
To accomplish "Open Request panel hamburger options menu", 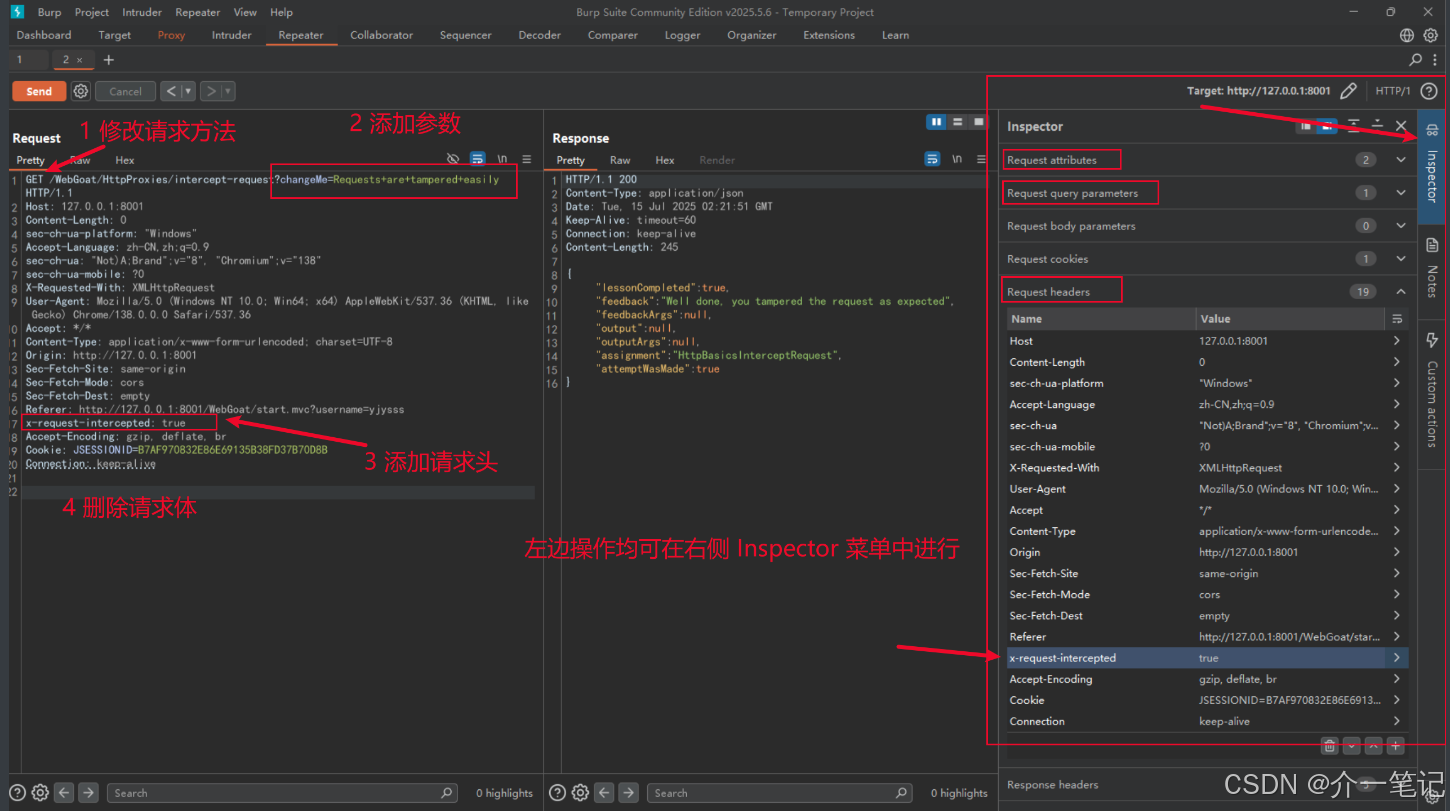I will tap(527, 159).
